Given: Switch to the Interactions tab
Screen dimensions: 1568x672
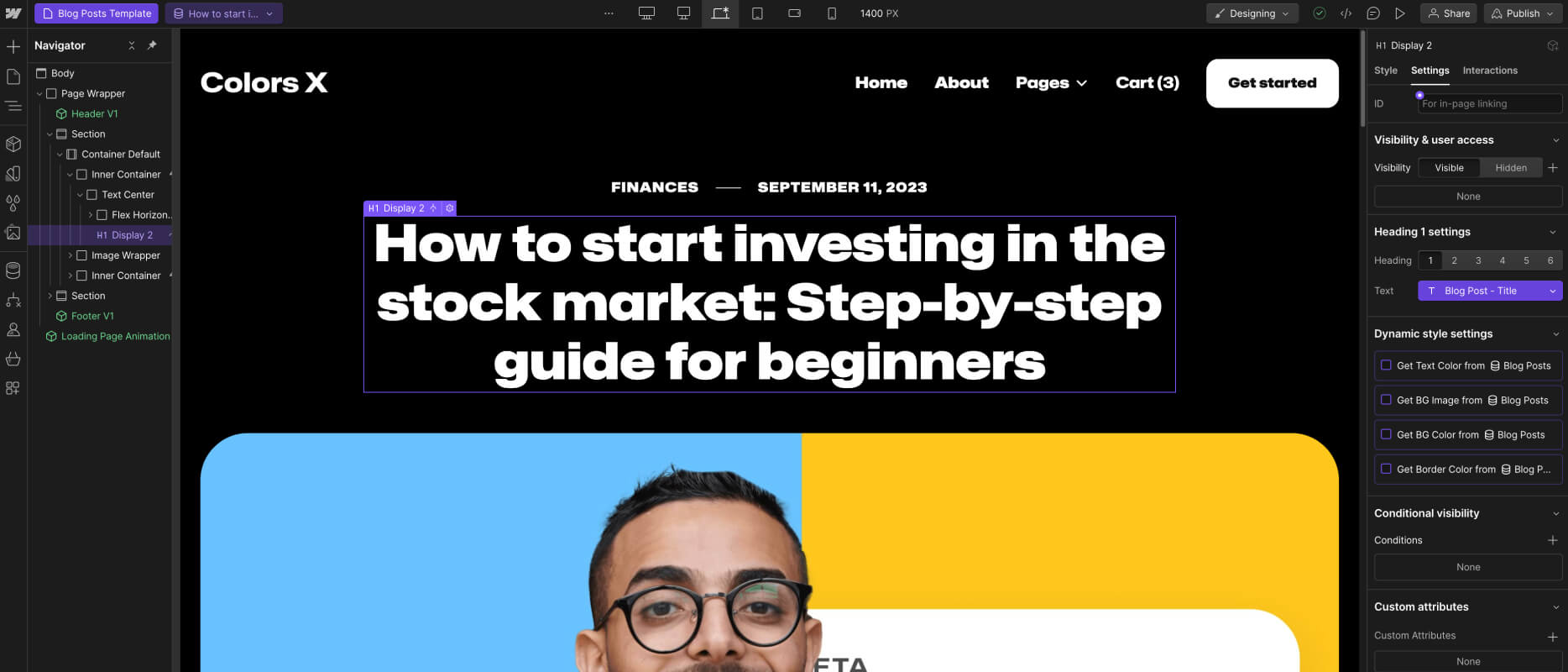Looking at the screenshot, I should [1490, 71].
